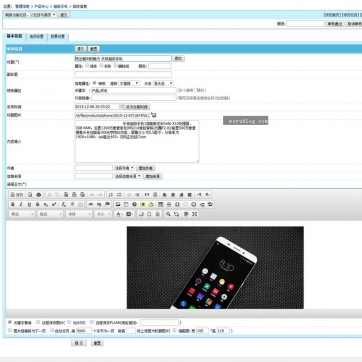Open the select author dropdown

(124, 168)
